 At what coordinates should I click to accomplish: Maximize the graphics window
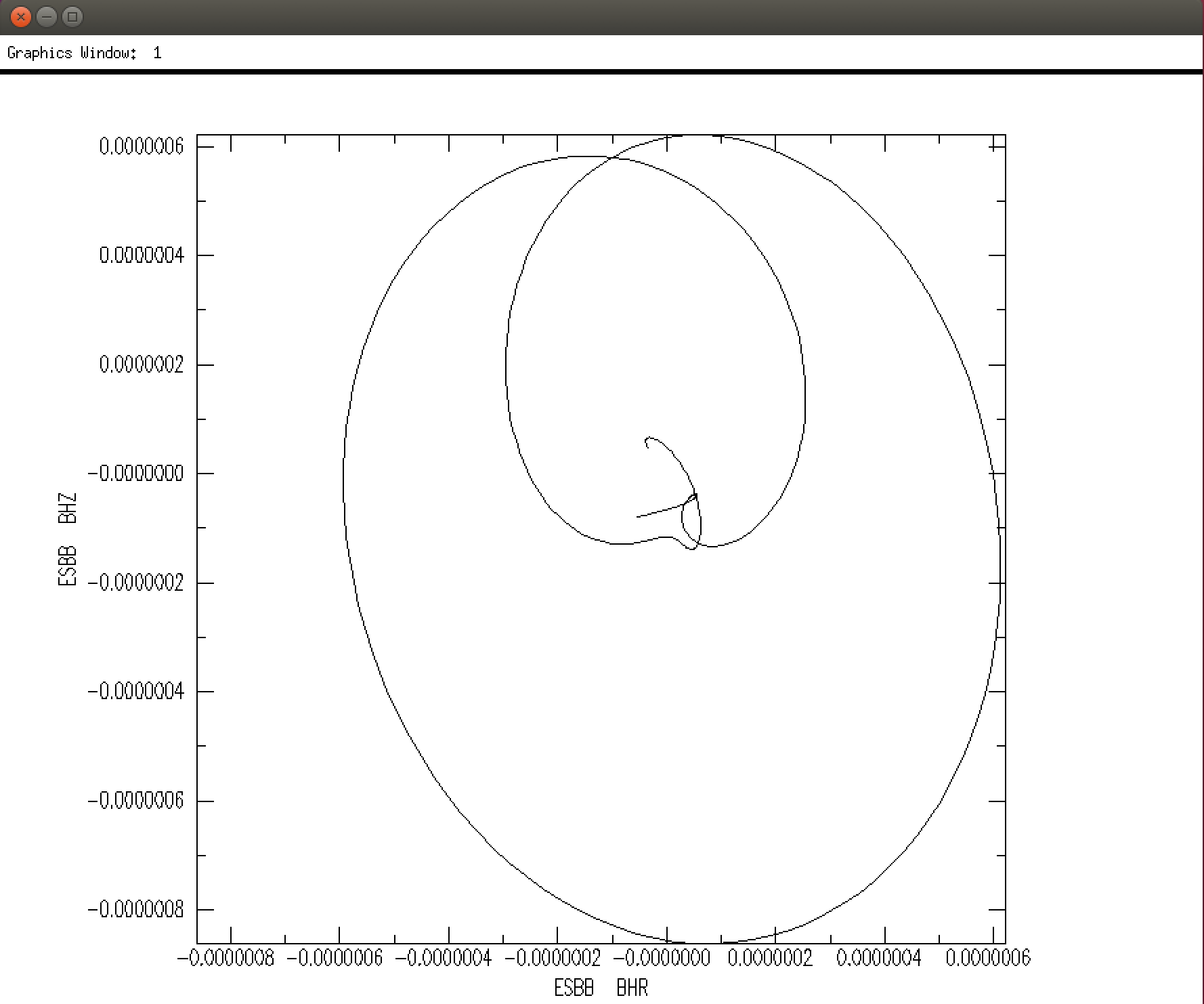pyautogui.click(x=72, y=16)
